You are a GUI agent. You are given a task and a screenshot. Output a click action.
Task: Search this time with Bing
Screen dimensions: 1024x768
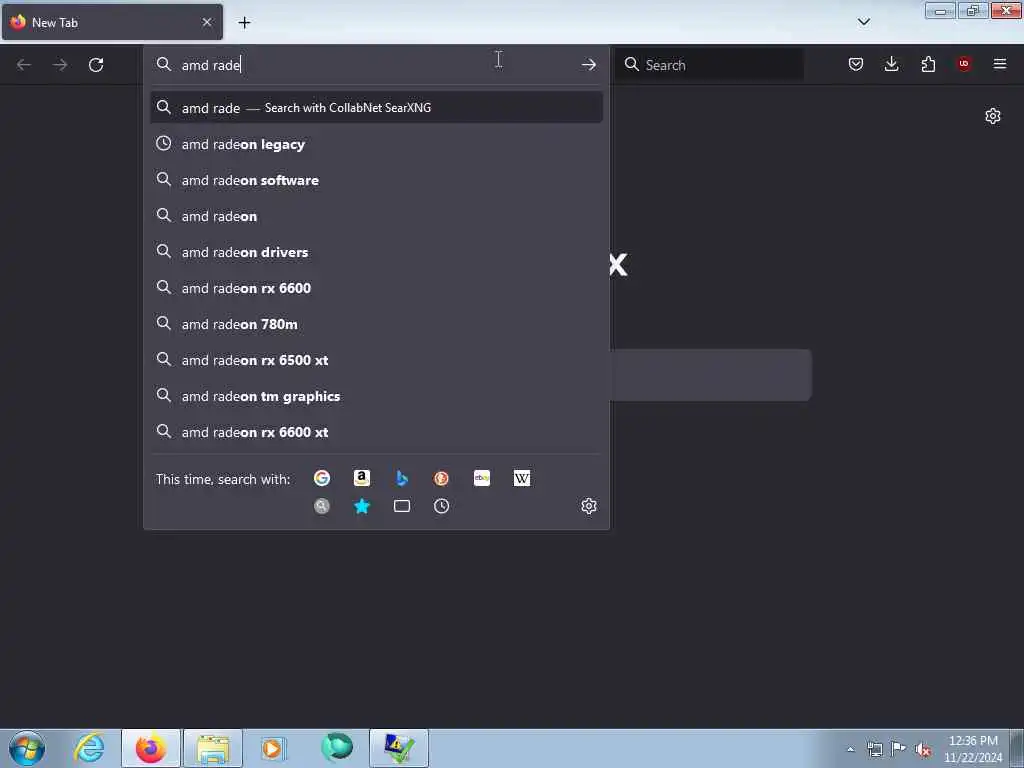[x=402, y=478]
